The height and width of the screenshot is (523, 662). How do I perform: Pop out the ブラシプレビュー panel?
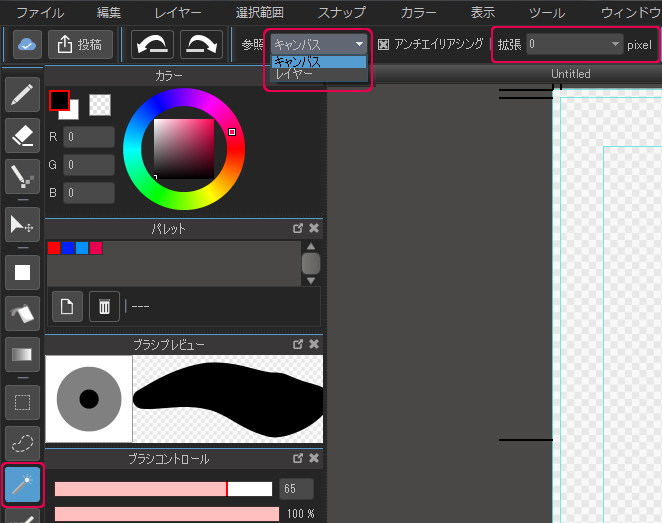[298, 344]
